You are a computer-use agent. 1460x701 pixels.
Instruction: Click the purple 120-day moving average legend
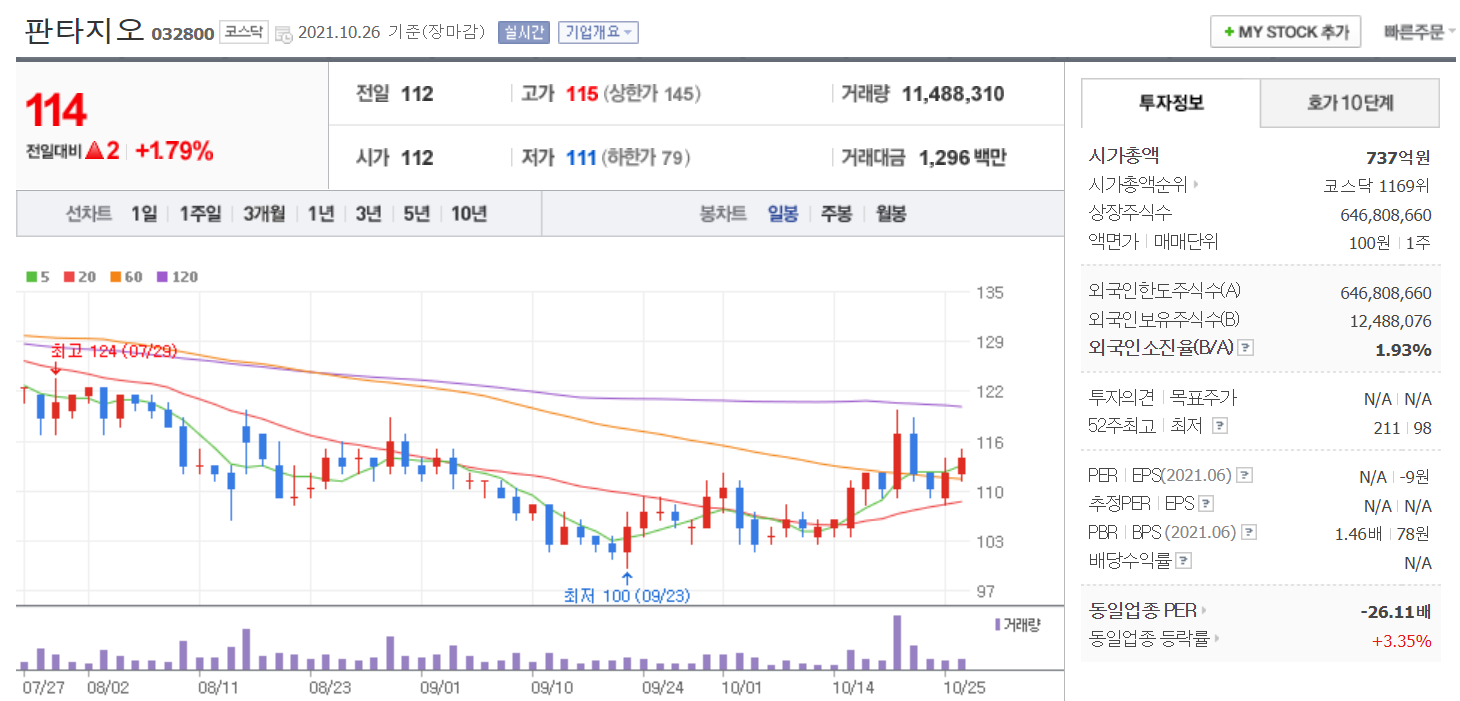click(177, 277)
